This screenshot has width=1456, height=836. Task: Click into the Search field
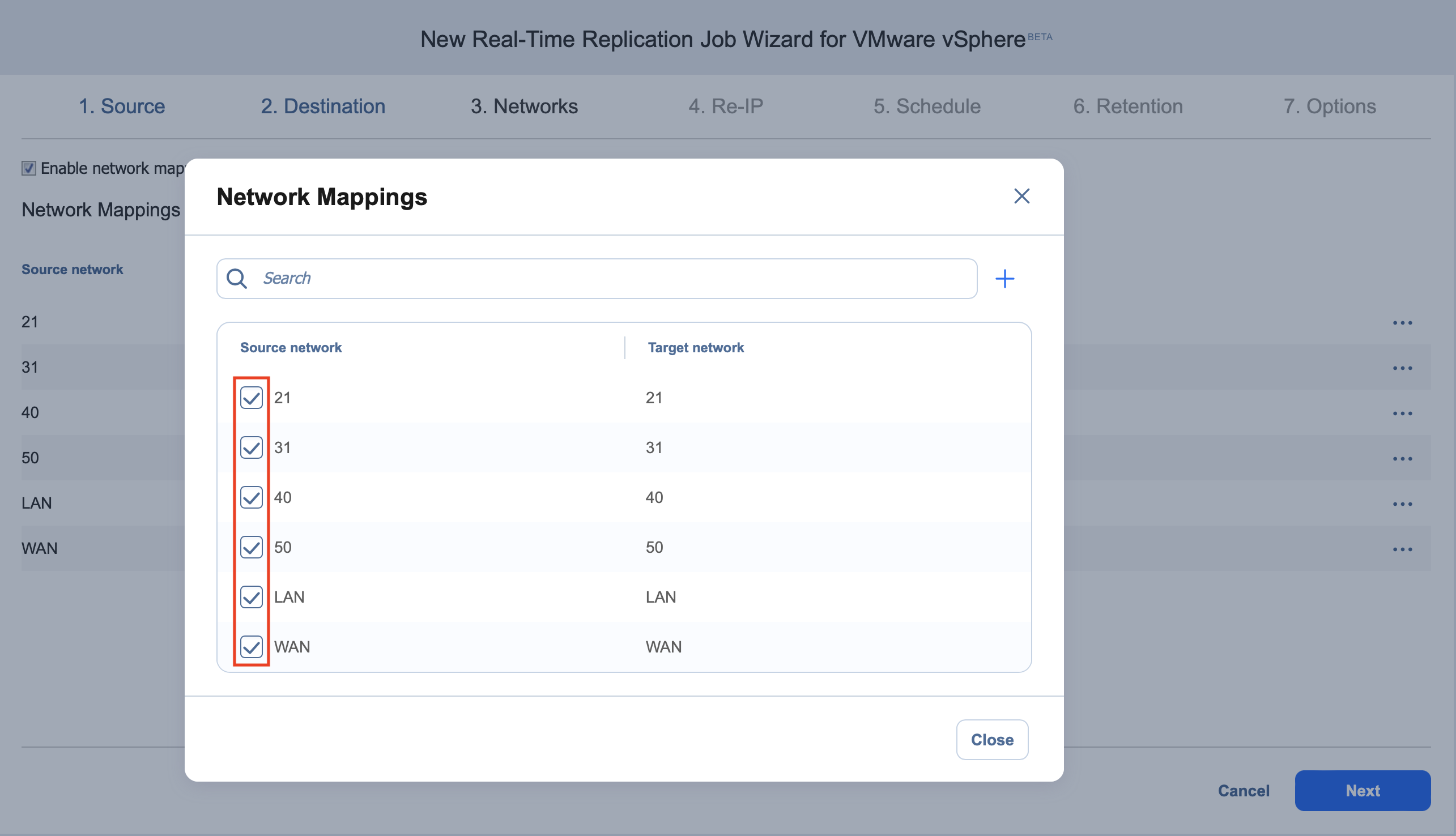point(597,279)
